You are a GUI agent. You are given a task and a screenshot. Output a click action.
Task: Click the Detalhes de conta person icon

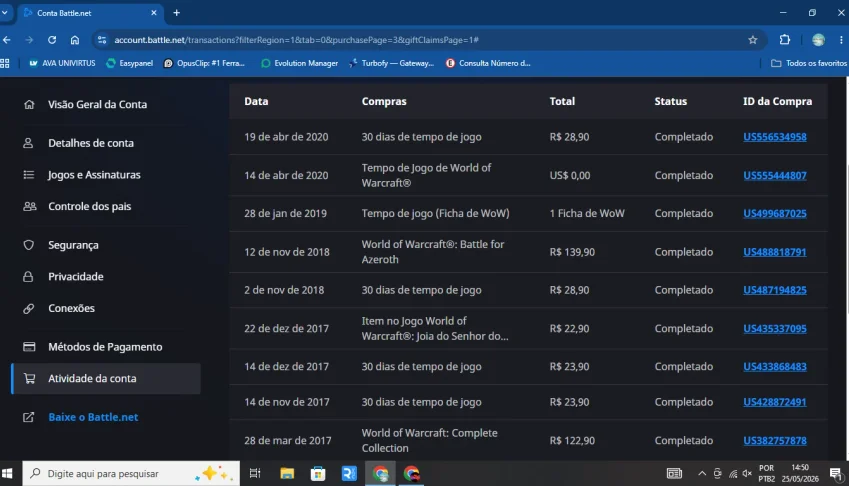(28, 143)
